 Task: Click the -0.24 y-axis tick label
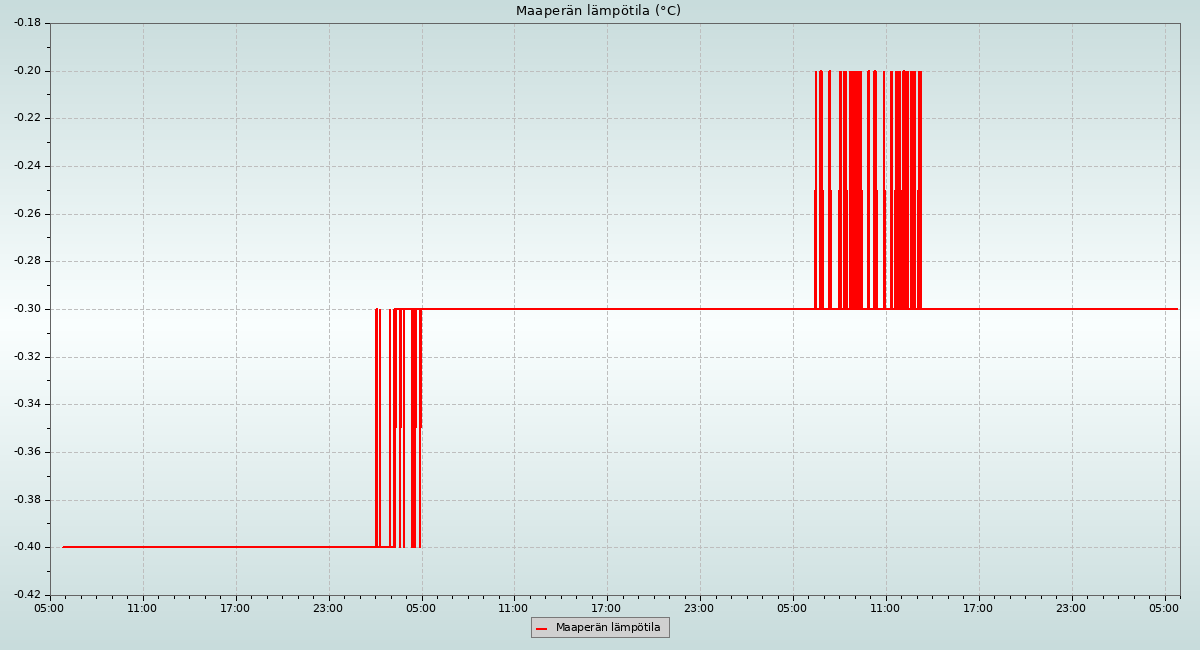[x=28, y=166]
